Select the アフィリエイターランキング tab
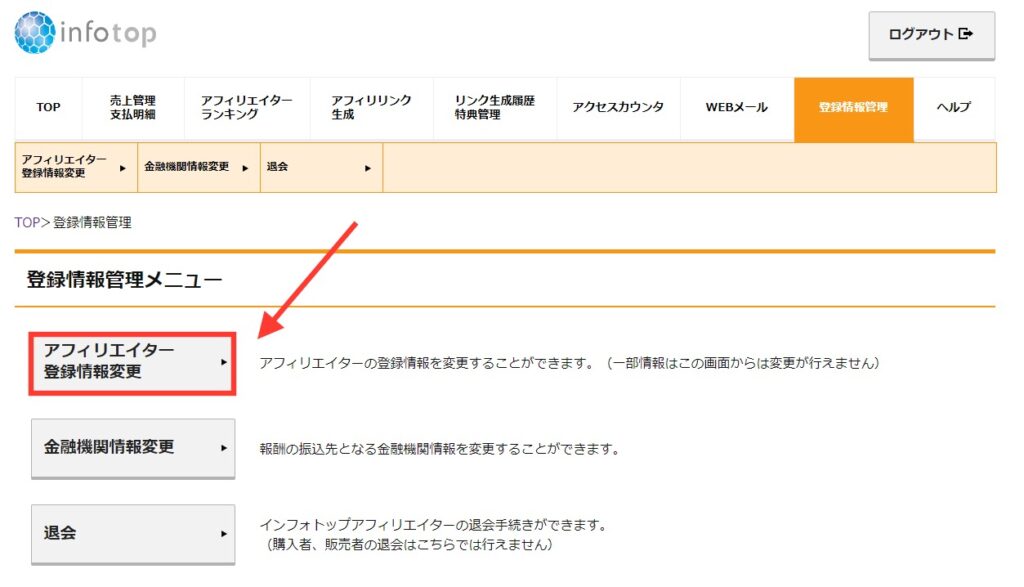The image size is (1024, 587). (246, 108)
